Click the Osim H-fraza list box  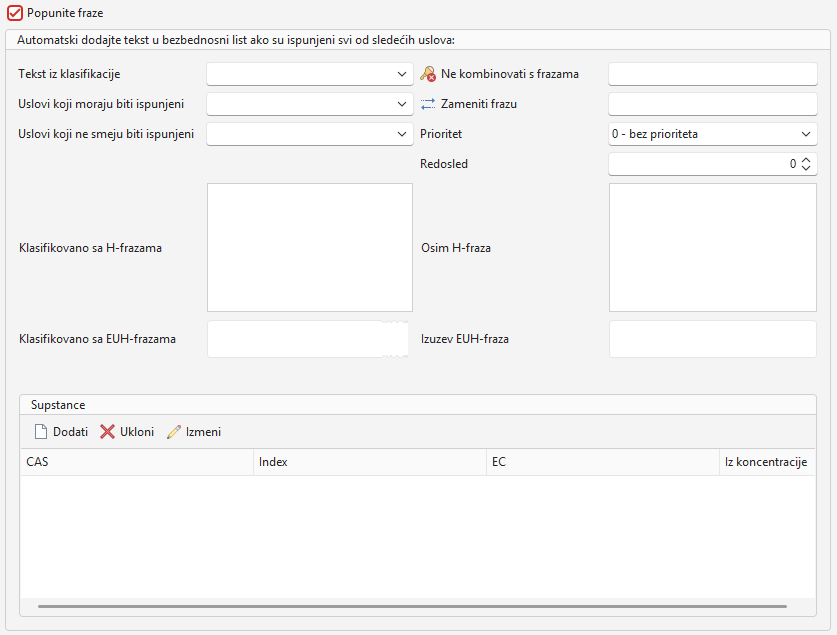pyautogui.click(x=713, y=248)
